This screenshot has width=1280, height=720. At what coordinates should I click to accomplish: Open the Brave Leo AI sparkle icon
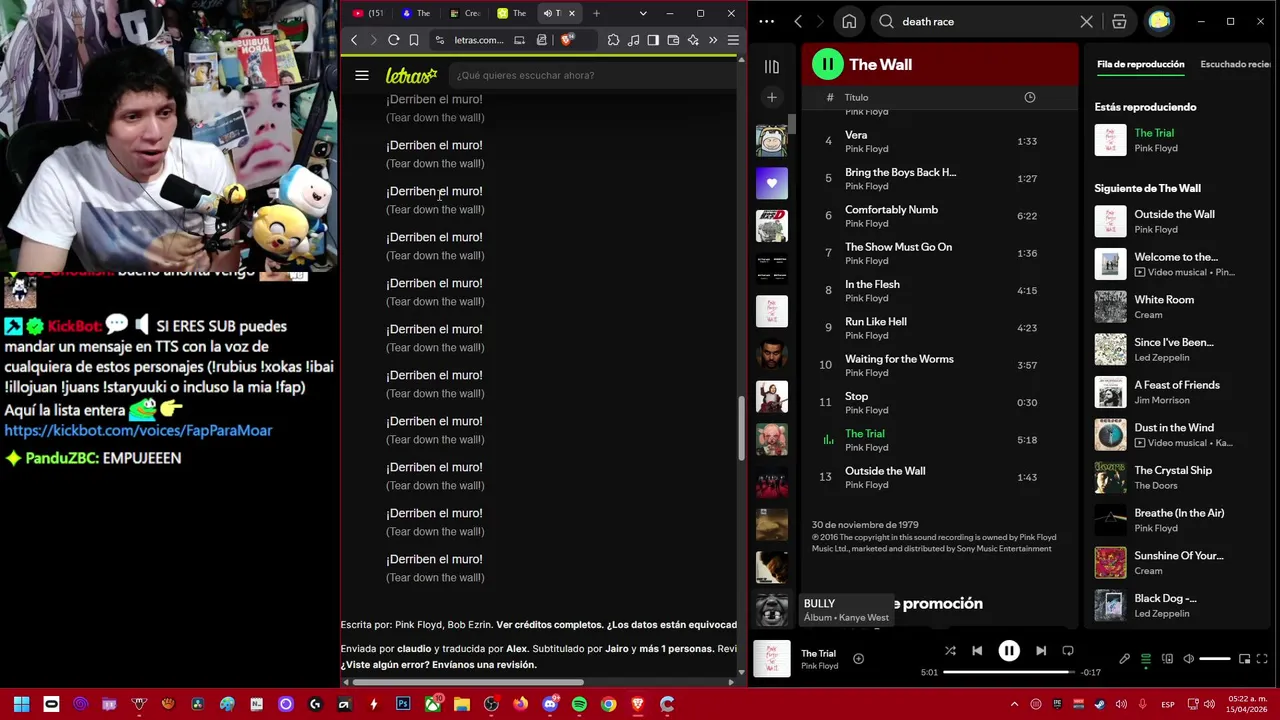point(693,40)
